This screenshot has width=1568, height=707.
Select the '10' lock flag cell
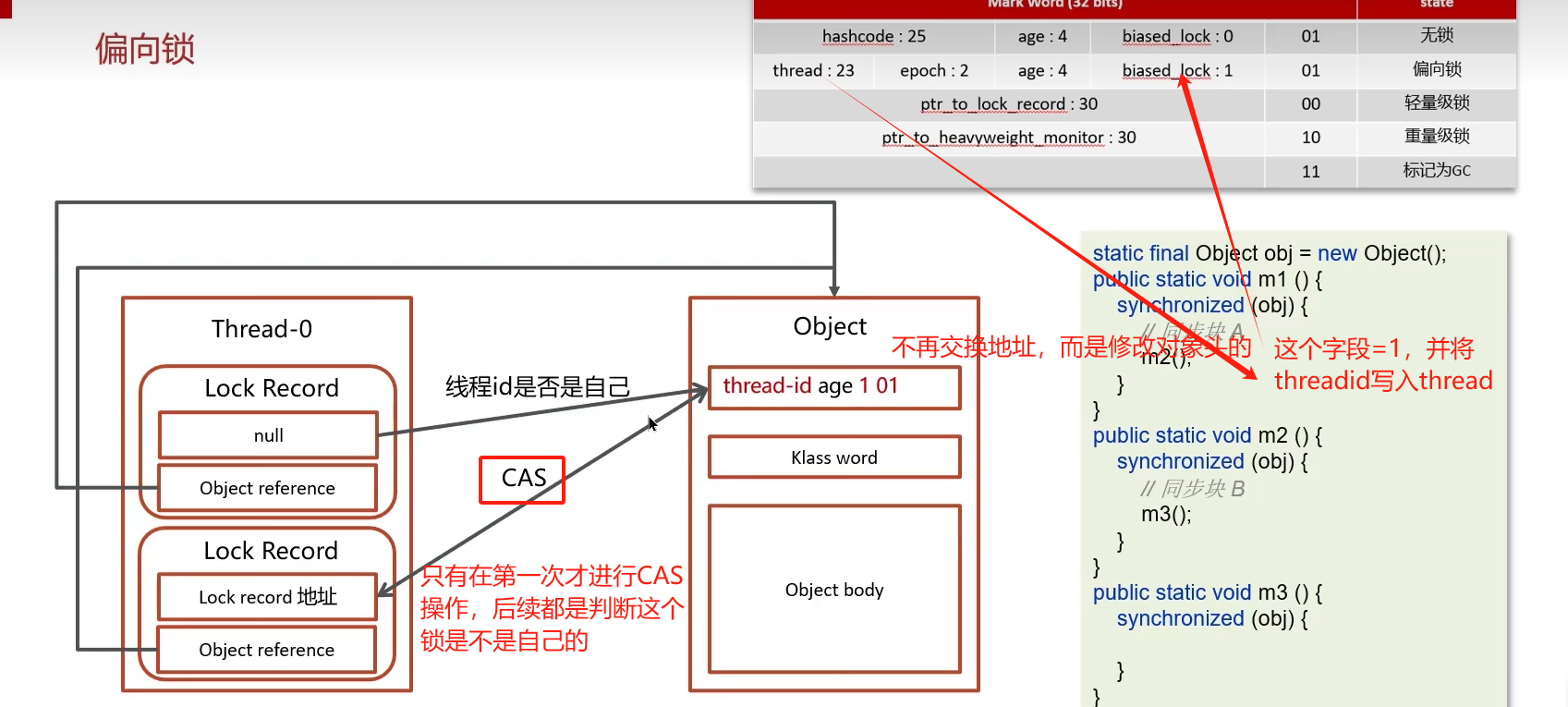1310,138
